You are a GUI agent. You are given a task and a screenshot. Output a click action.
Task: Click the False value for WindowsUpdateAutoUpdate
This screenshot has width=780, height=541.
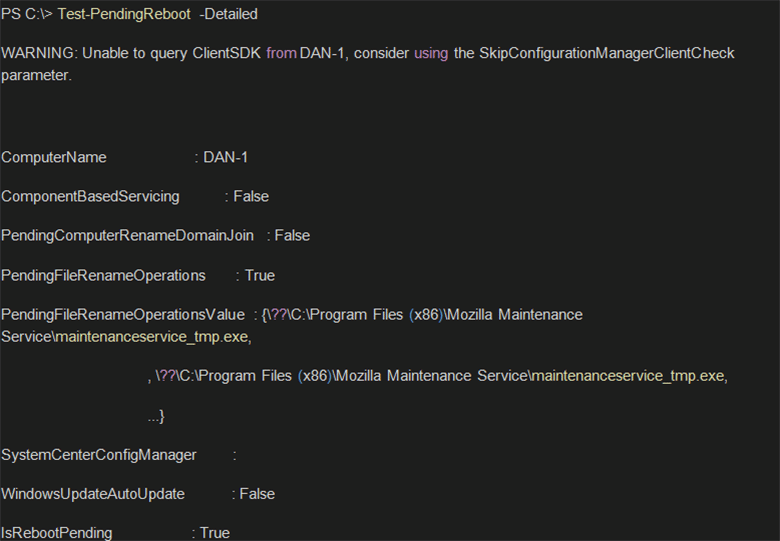click(257, 494)
